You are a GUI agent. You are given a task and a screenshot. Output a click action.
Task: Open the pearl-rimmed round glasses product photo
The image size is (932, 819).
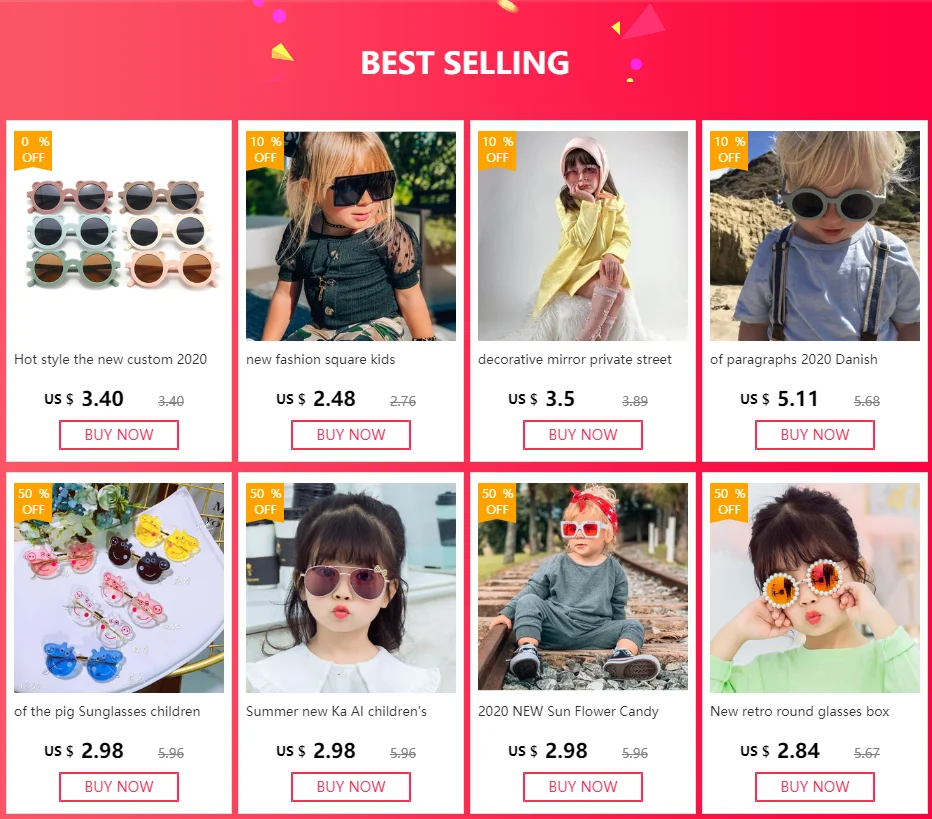click(814, 588)
